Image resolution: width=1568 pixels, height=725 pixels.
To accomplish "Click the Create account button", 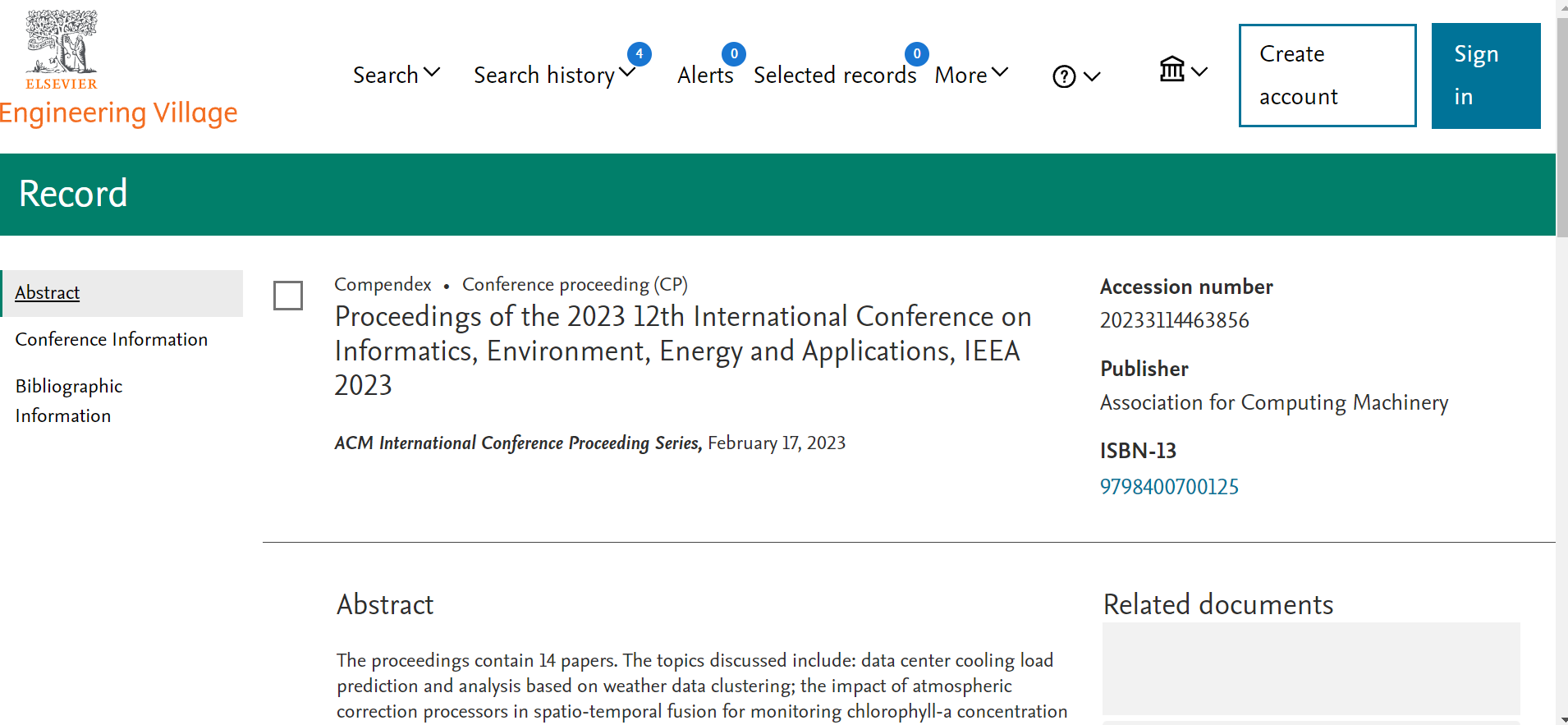I will point(1327,76).
